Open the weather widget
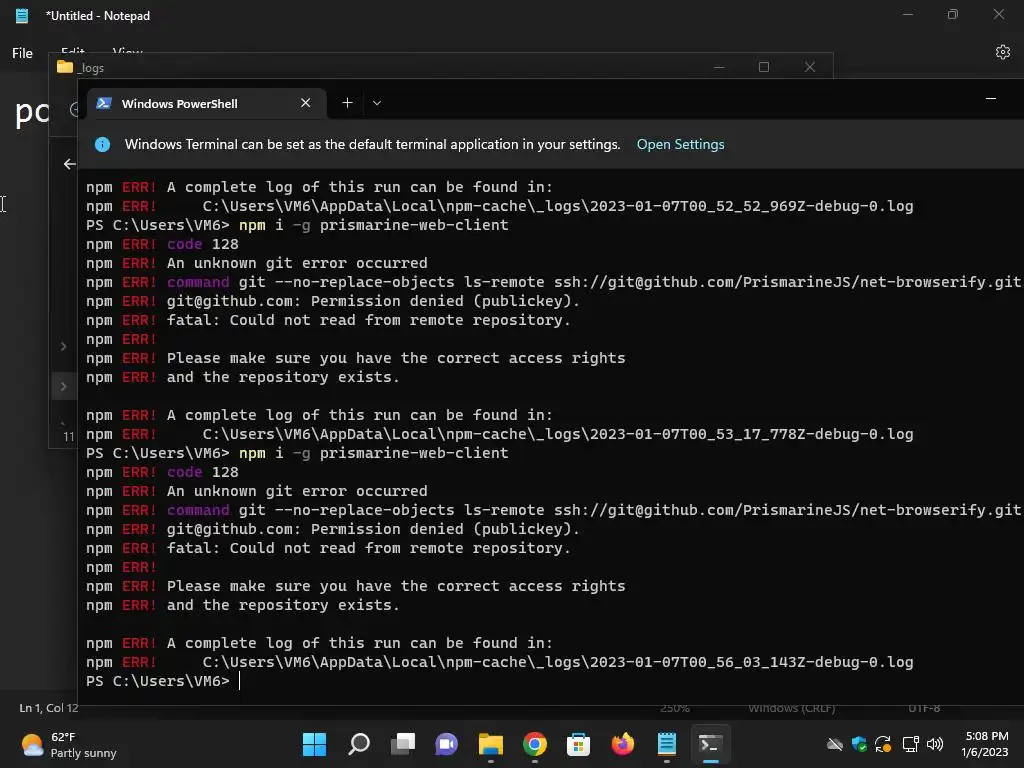1024x768 pixels. [x=69, y=744]
